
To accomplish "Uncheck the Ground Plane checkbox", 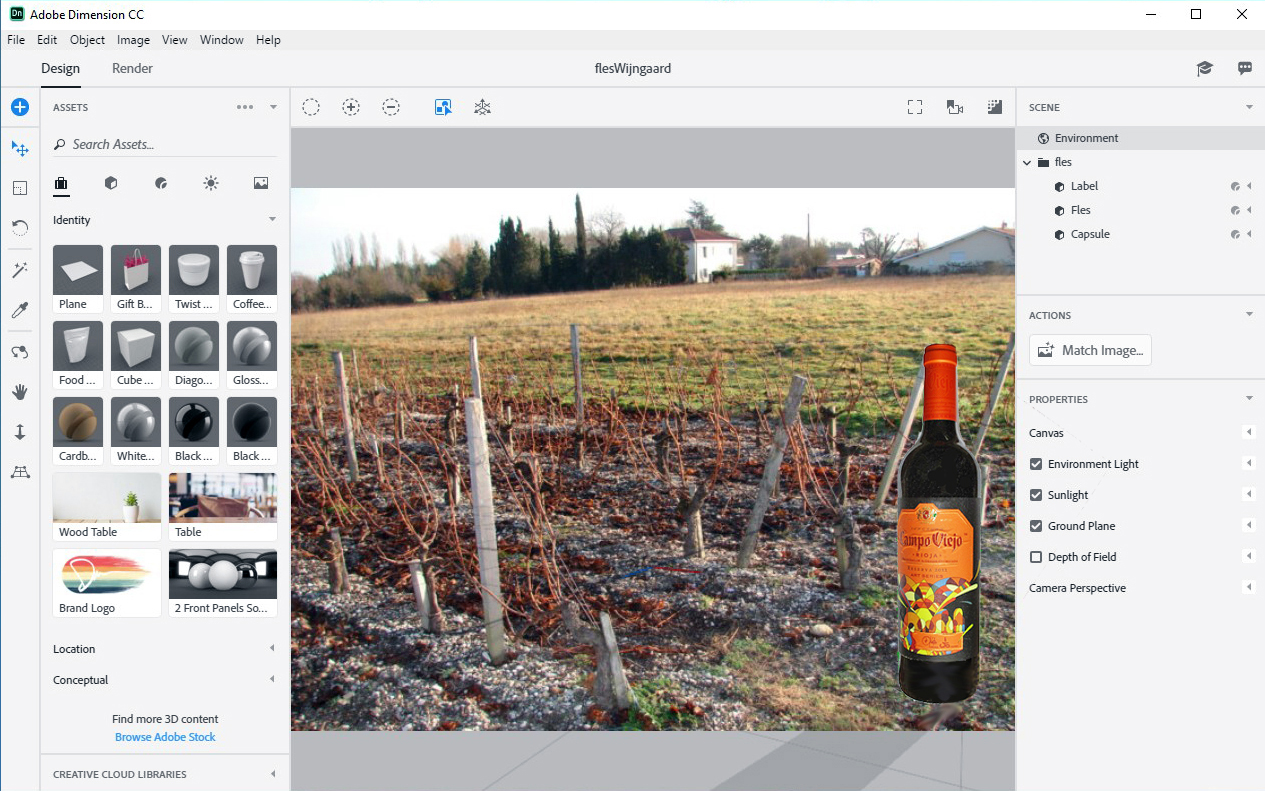I will [1036, 526].
